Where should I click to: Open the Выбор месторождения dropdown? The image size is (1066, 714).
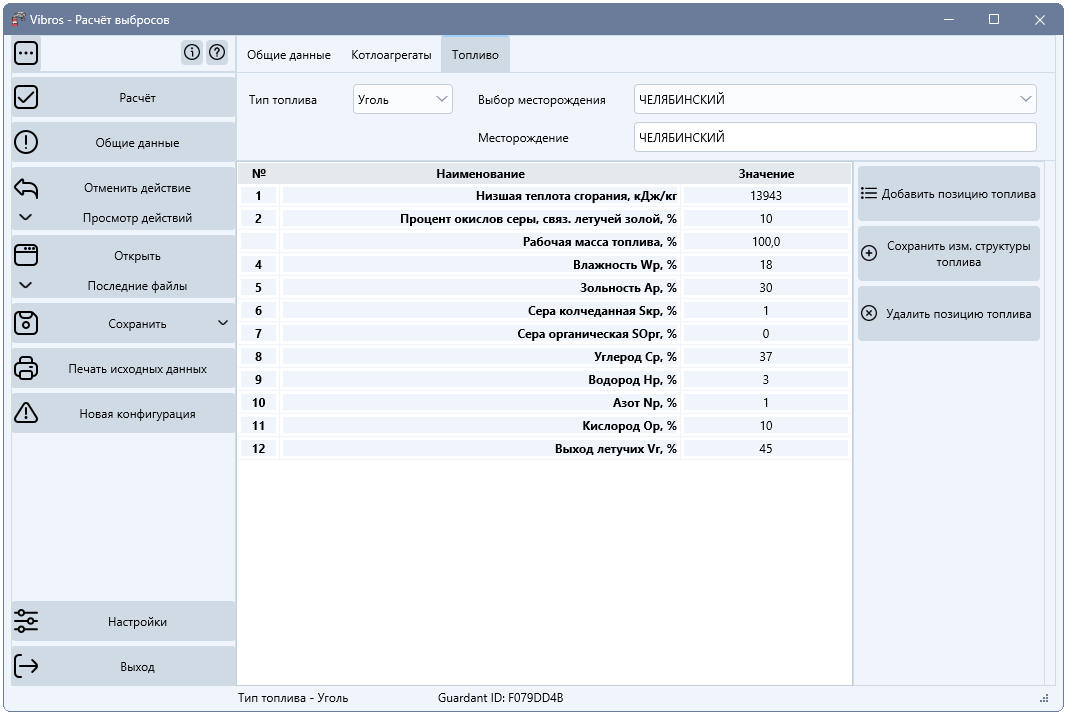pyautogui.click(x=835, y=99)
